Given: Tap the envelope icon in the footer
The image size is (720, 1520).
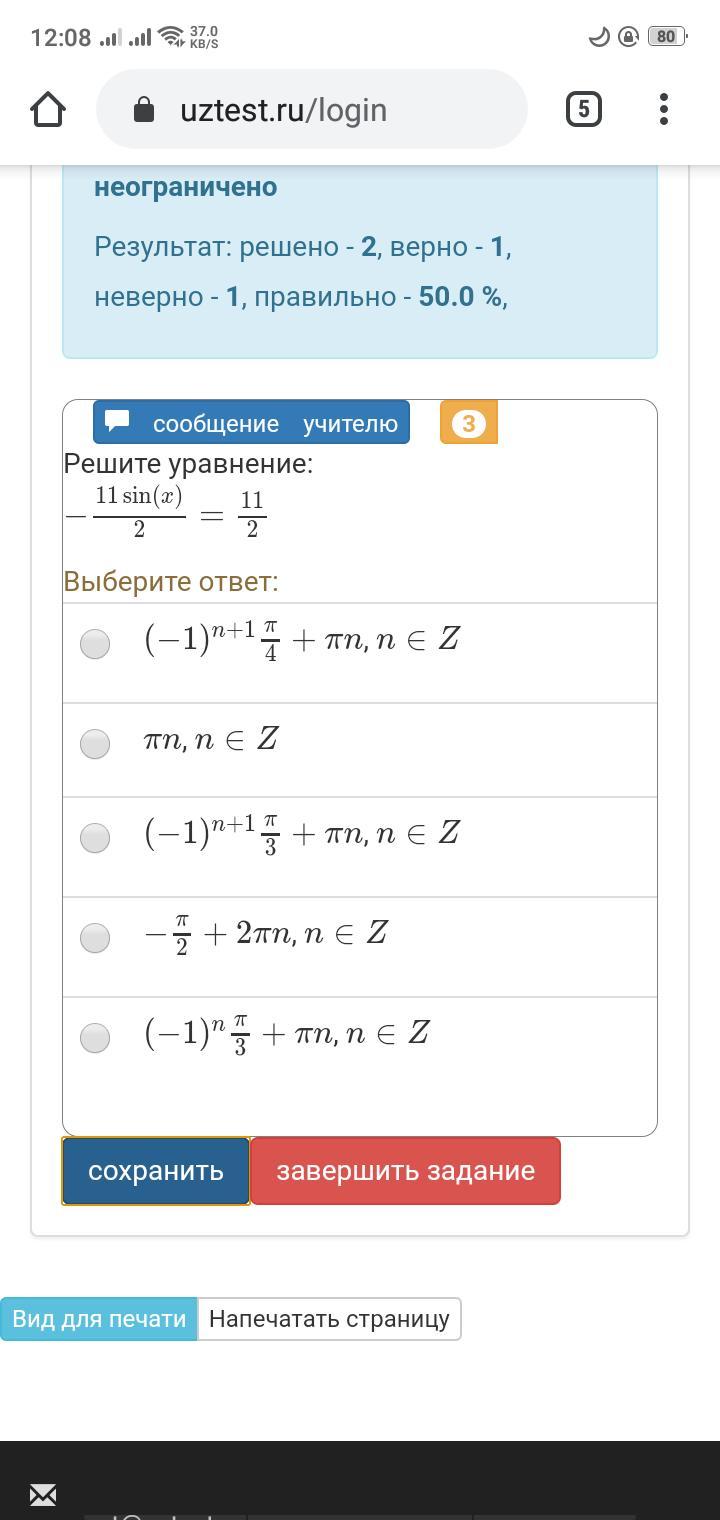Looking at the screenshot, I should coord(43,1495).
